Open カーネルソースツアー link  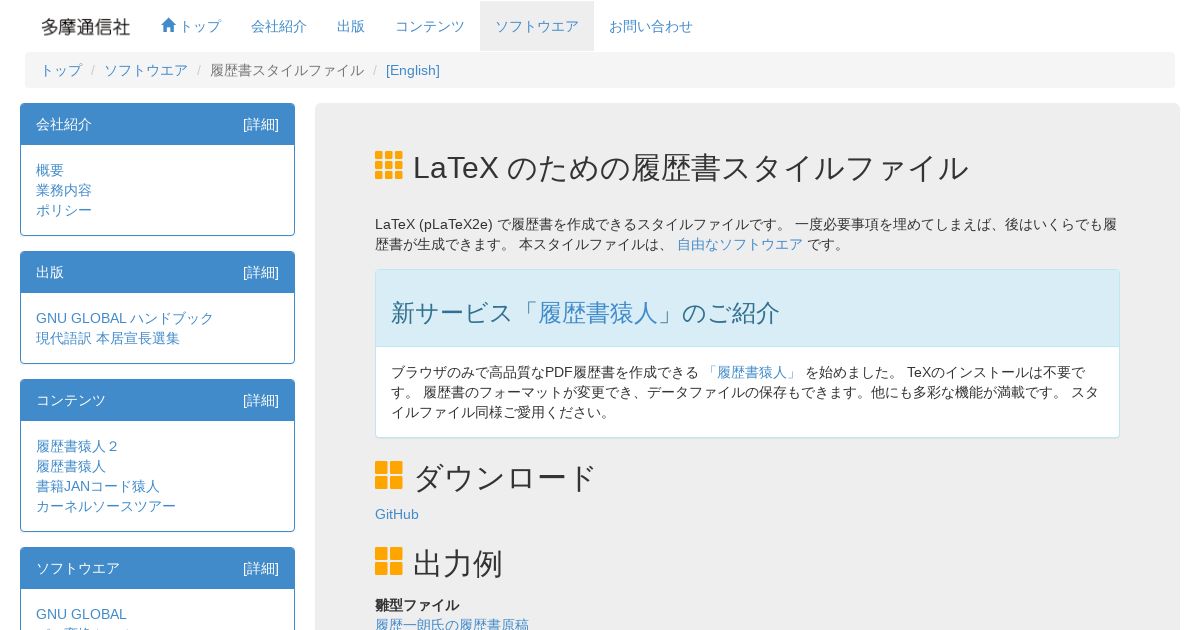pos(106,506)
